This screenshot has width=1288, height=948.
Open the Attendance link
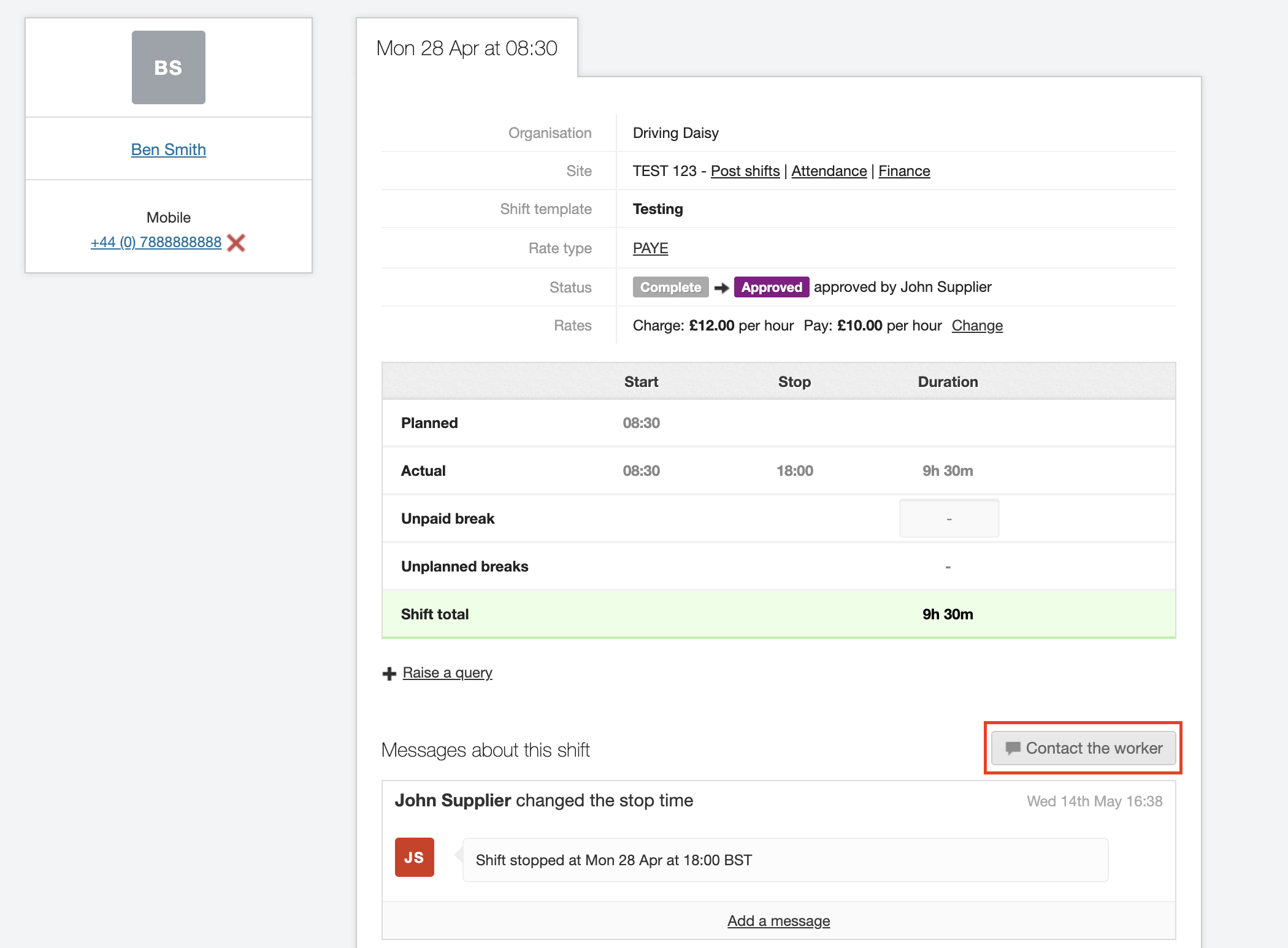[x=829, y=171]
